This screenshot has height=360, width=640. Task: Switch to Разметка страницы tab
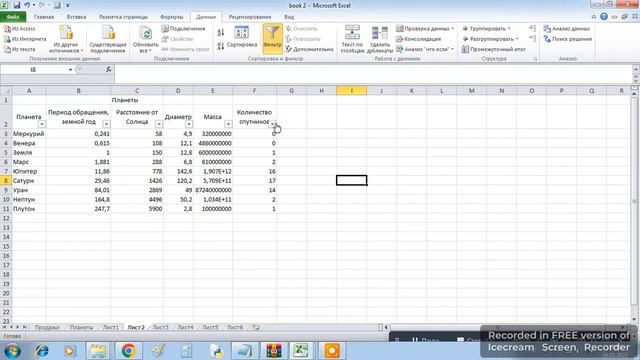[123, 17]
